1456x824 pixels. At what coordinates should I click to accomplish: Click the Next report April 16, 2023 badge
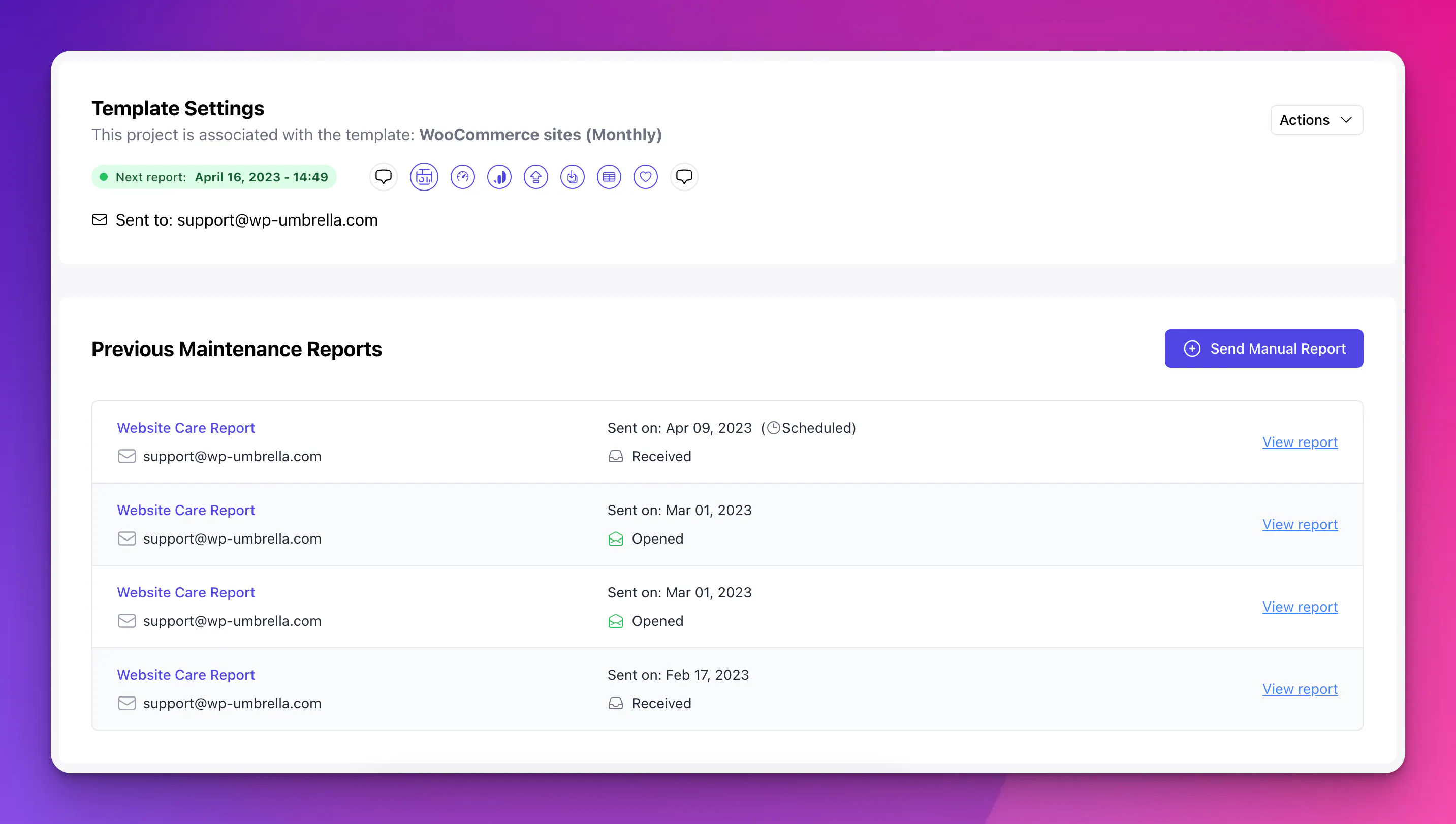[214, 177]
